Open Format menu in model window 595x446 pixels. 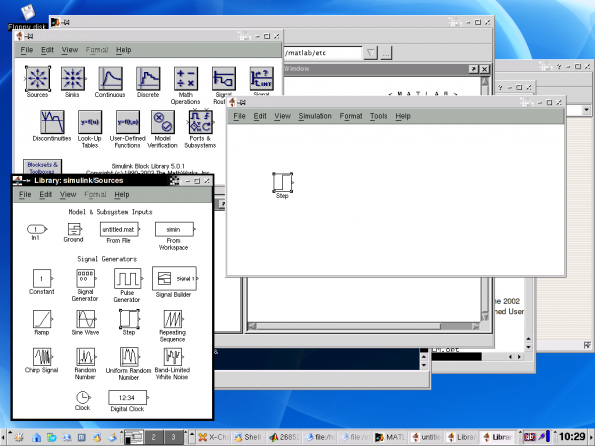tap(351, 116)
